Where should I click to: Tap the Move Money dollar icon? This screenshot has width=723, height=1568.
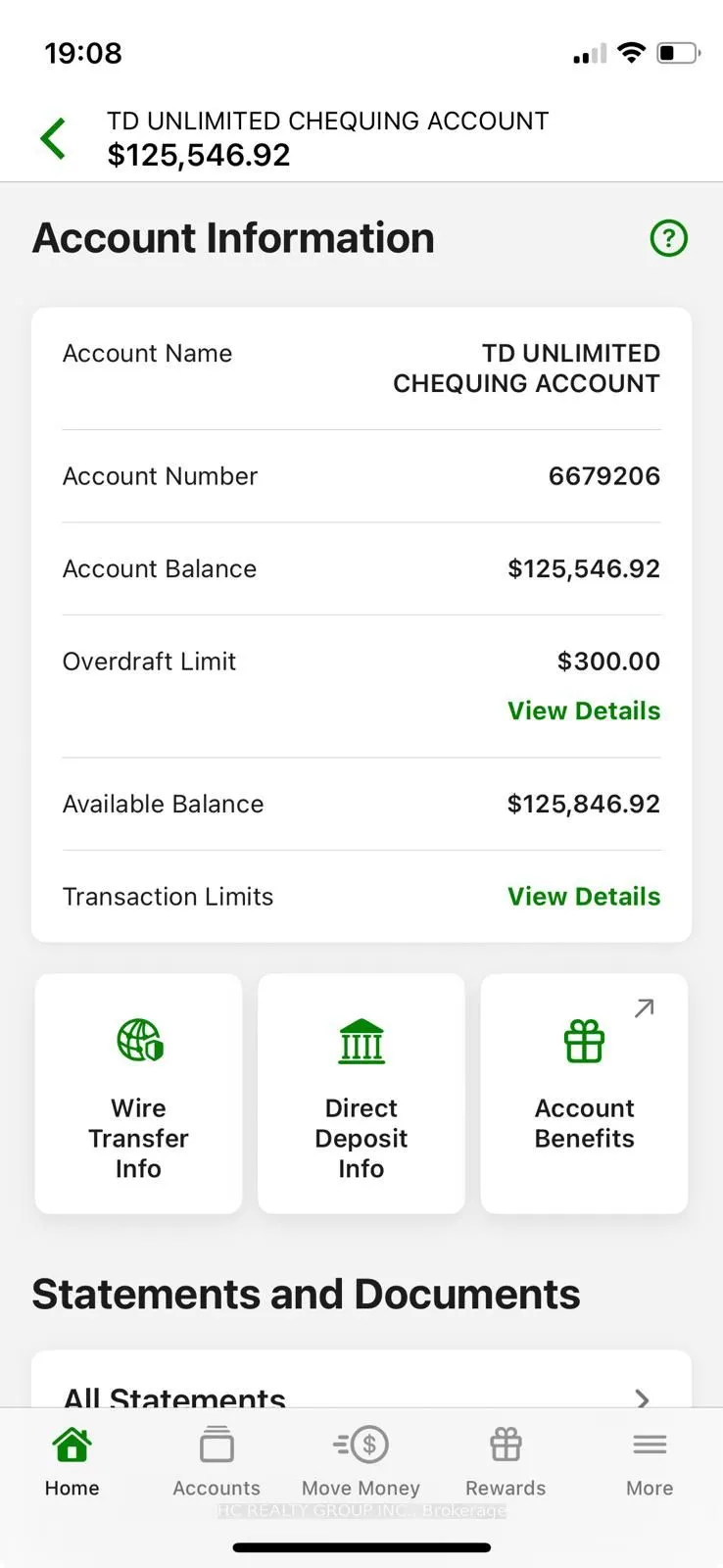click(361, 1445)
